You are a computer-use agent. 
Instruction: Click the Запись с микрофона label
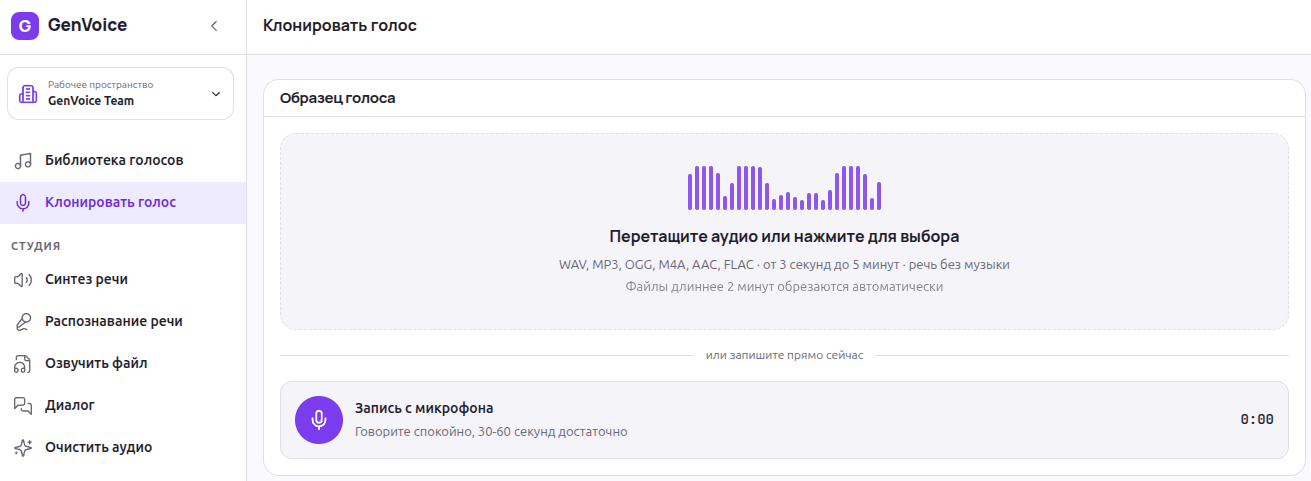424,408
